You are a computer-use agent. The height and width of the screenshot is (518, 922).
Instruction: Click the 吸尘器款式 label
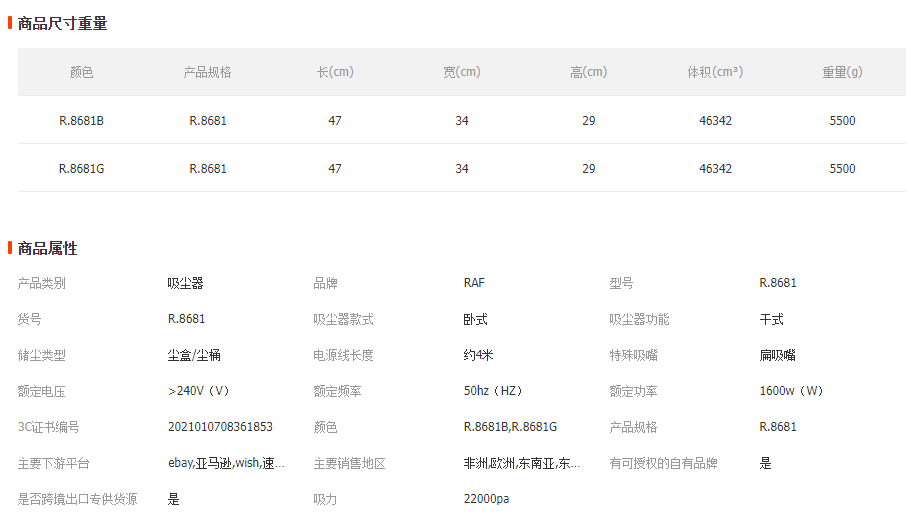pos(343,319)
